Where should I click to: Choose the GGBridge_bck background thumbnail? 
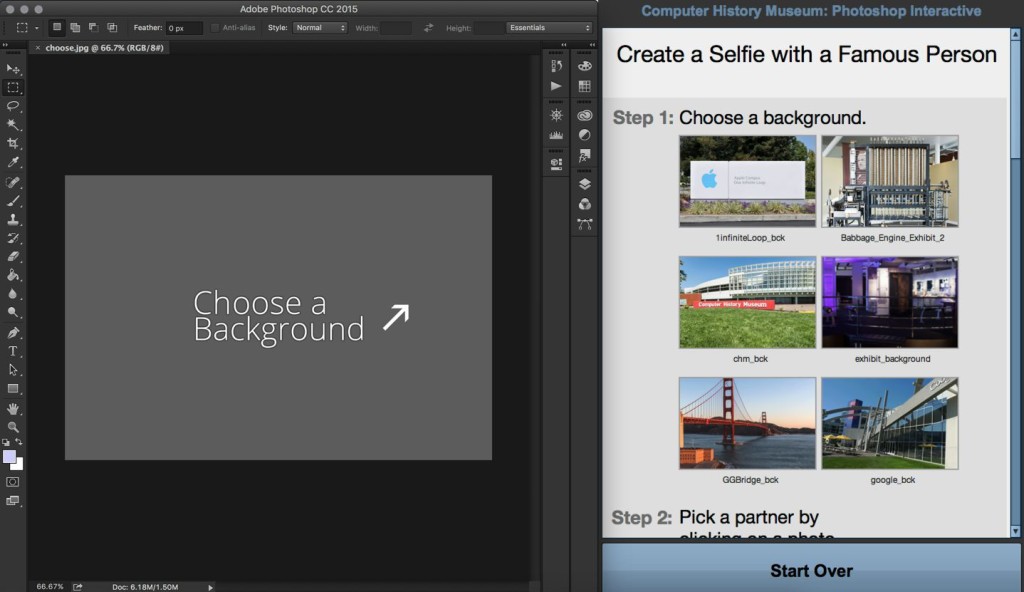[747, 423]
